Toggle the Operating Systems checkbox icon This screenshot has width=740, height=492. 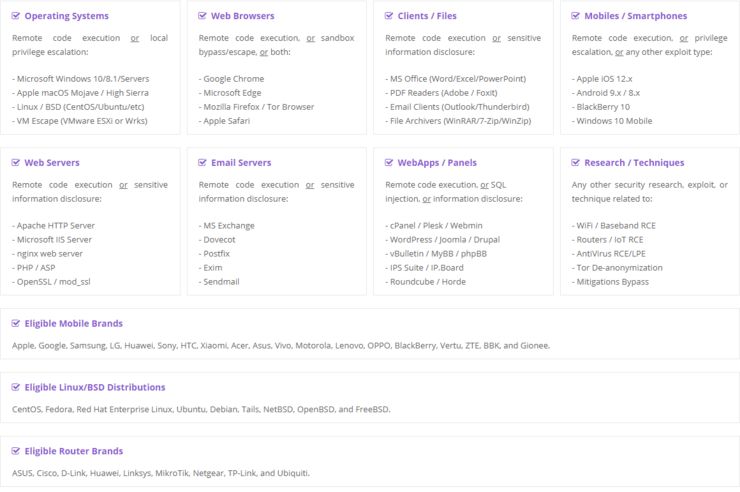point(16,16)
